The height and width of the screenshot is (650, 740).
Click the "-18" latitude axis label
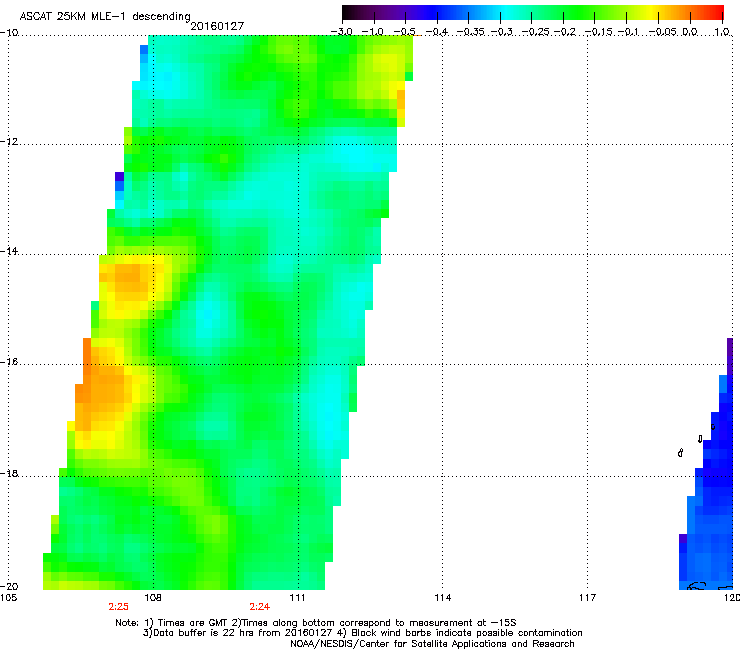[9, 473]
